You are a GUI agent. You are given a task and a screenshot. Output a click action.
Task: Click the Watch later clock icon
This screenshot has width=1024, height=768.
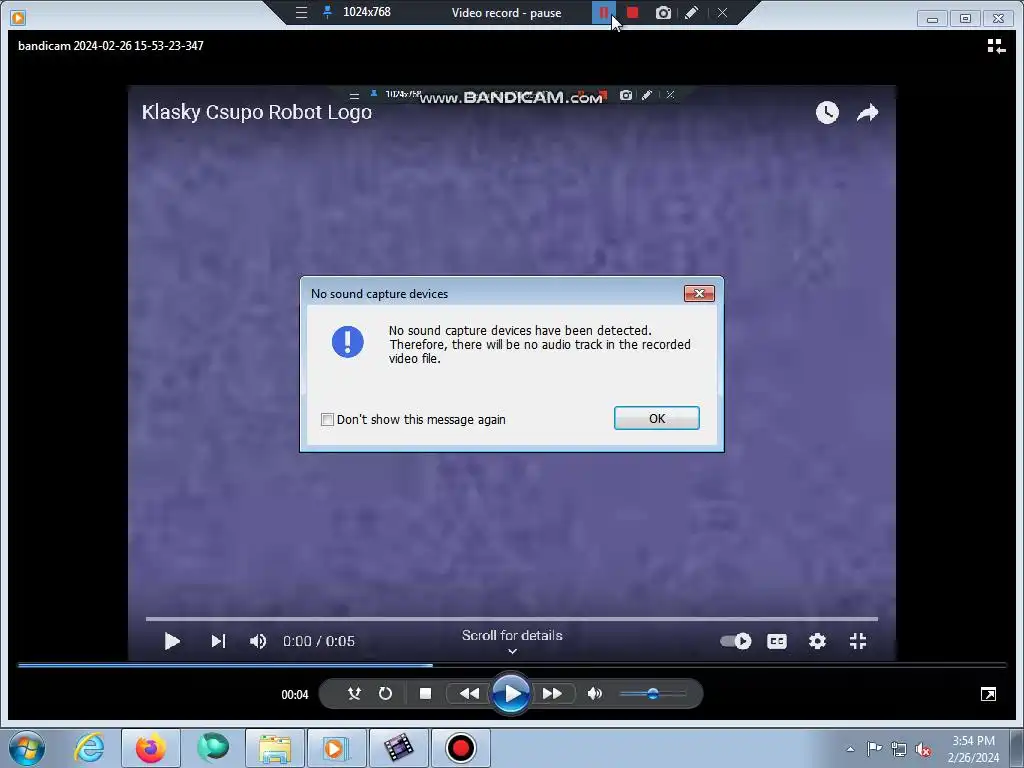click(x=827, y=112)
